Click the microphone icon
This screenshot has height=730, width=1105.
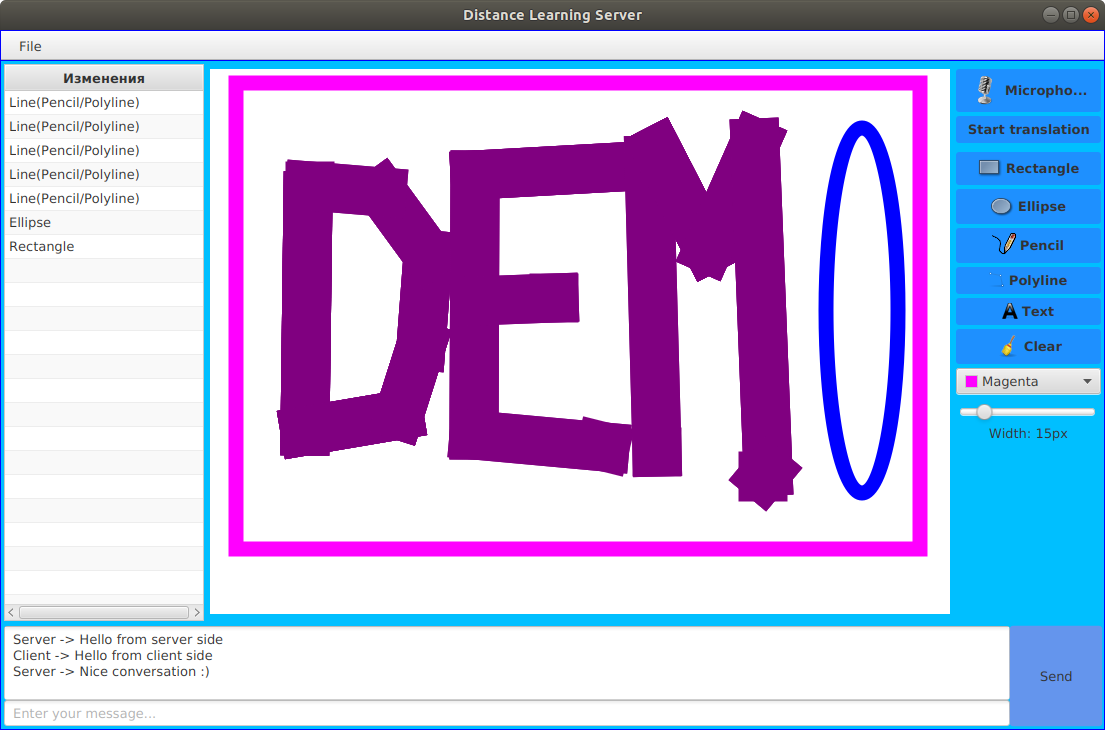click(985, 90)
